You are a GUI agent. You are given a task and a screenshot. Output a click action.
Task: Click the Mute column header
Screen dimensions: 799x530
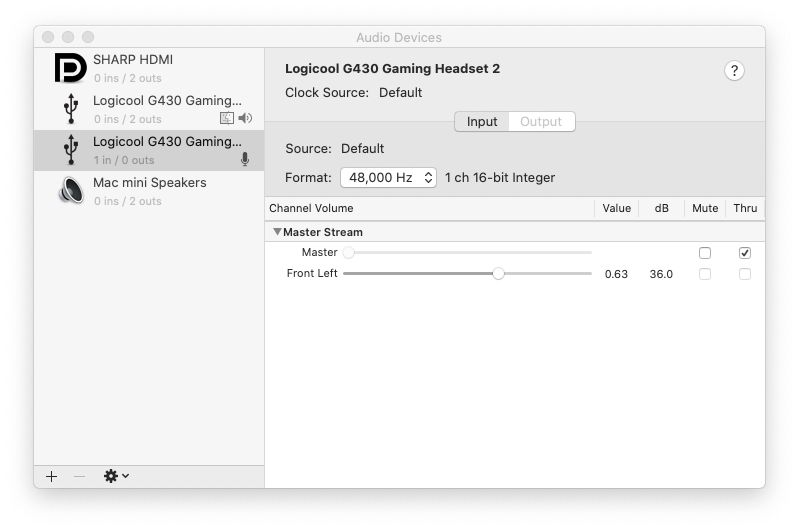click(705, 208)
